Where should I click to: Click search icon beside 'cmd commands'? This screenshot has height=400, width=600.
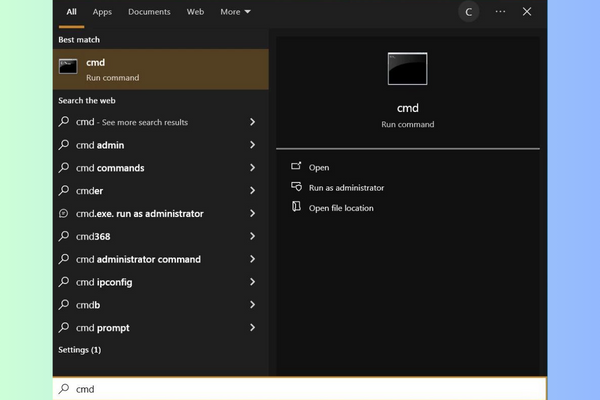(64, 168)
